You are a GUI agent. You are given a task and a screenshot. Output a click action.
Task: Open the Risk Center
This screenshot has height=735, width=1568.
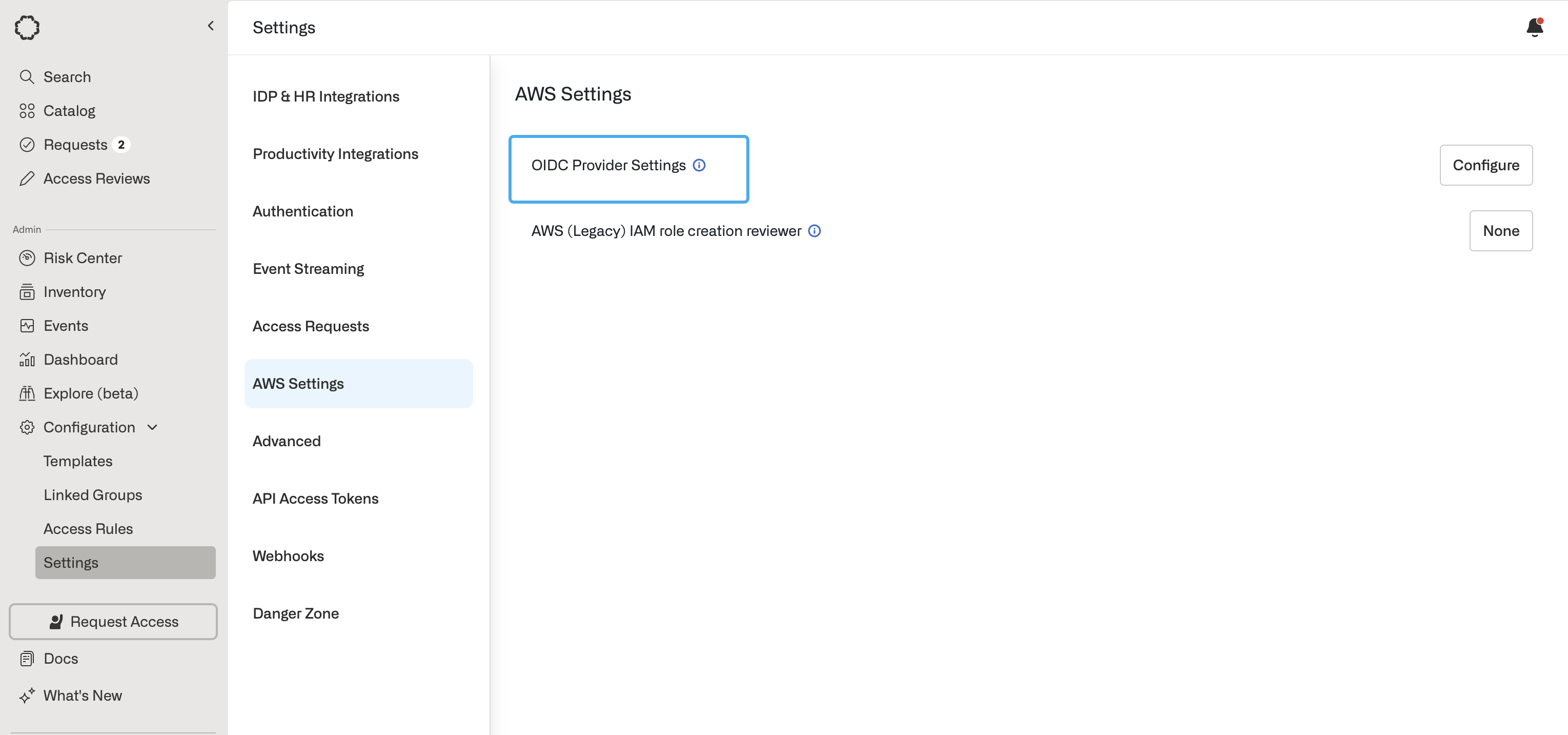point(82,257)
